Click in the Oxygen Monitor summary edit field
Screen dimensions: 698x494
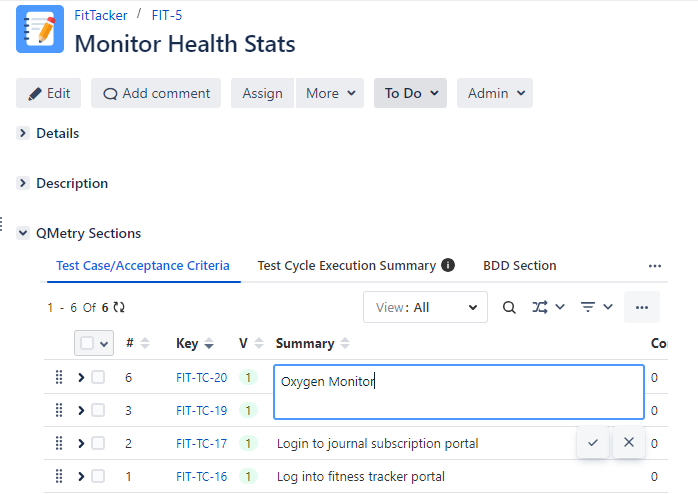pyautogui.click(x=459, y=392)
